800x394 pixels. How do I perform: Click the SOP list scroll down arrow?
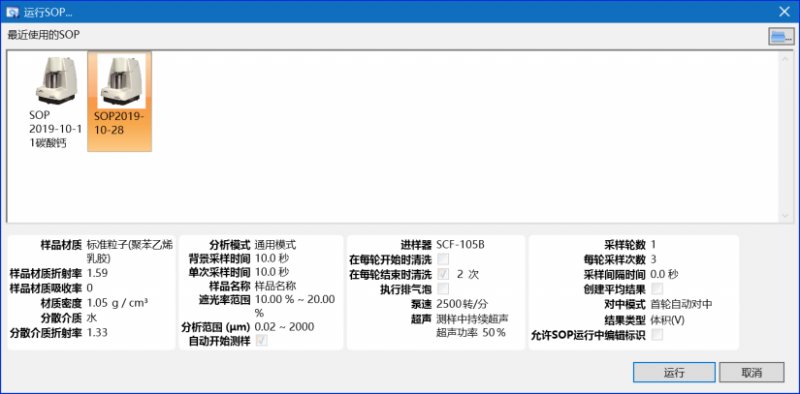[x=786, y=216]
